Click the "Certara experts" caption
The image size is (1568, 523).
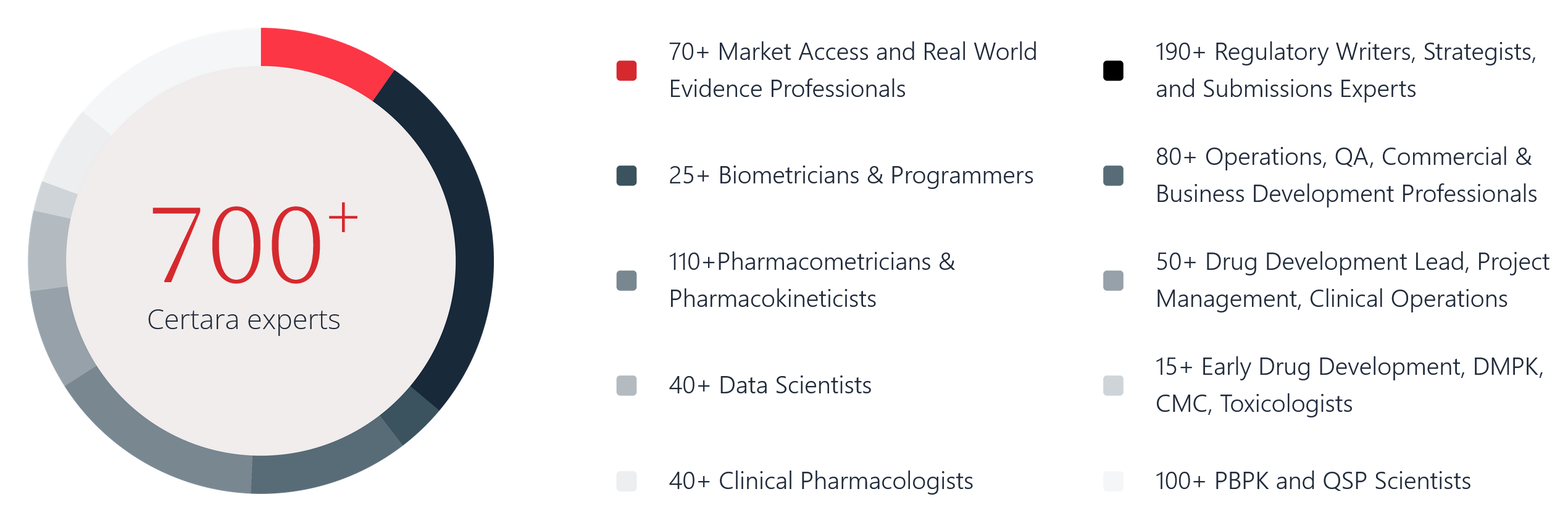tap(244, 320)
